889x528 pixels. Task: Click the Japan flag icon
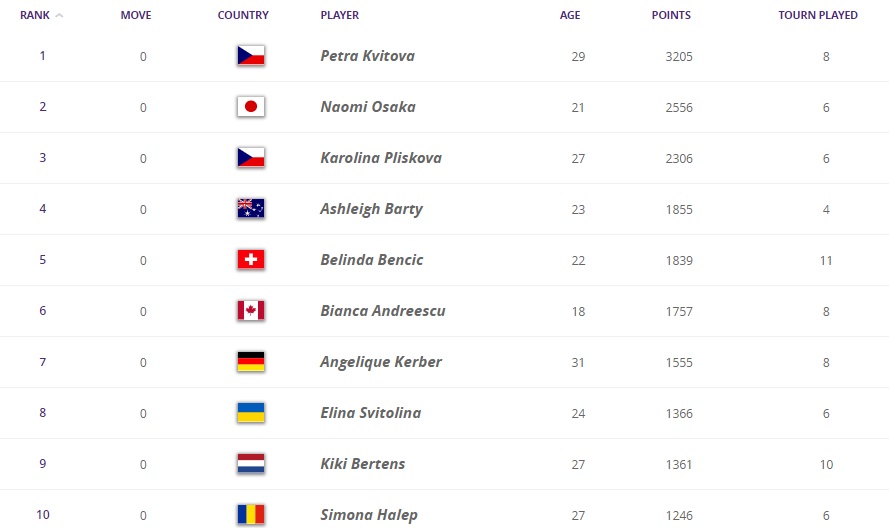(251, 107)
